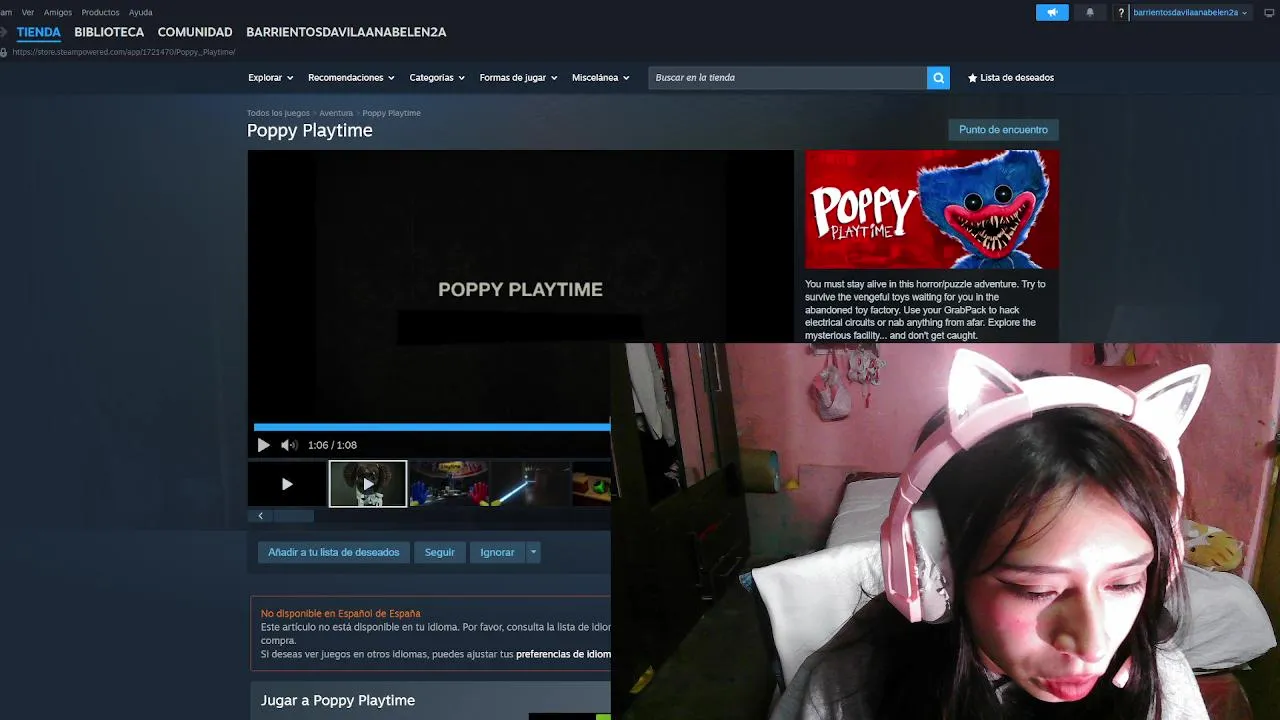Click the Todos los juegos breadcrumb
The image size is (1280, 720).
(278, 113)
